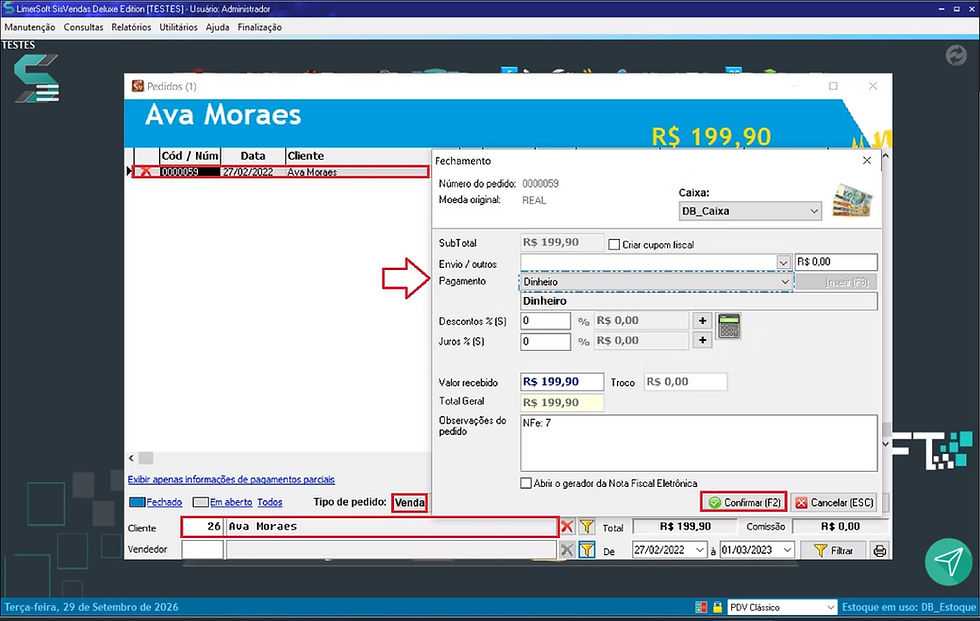
Task: Open the partial payments information link
Action: 231,479
